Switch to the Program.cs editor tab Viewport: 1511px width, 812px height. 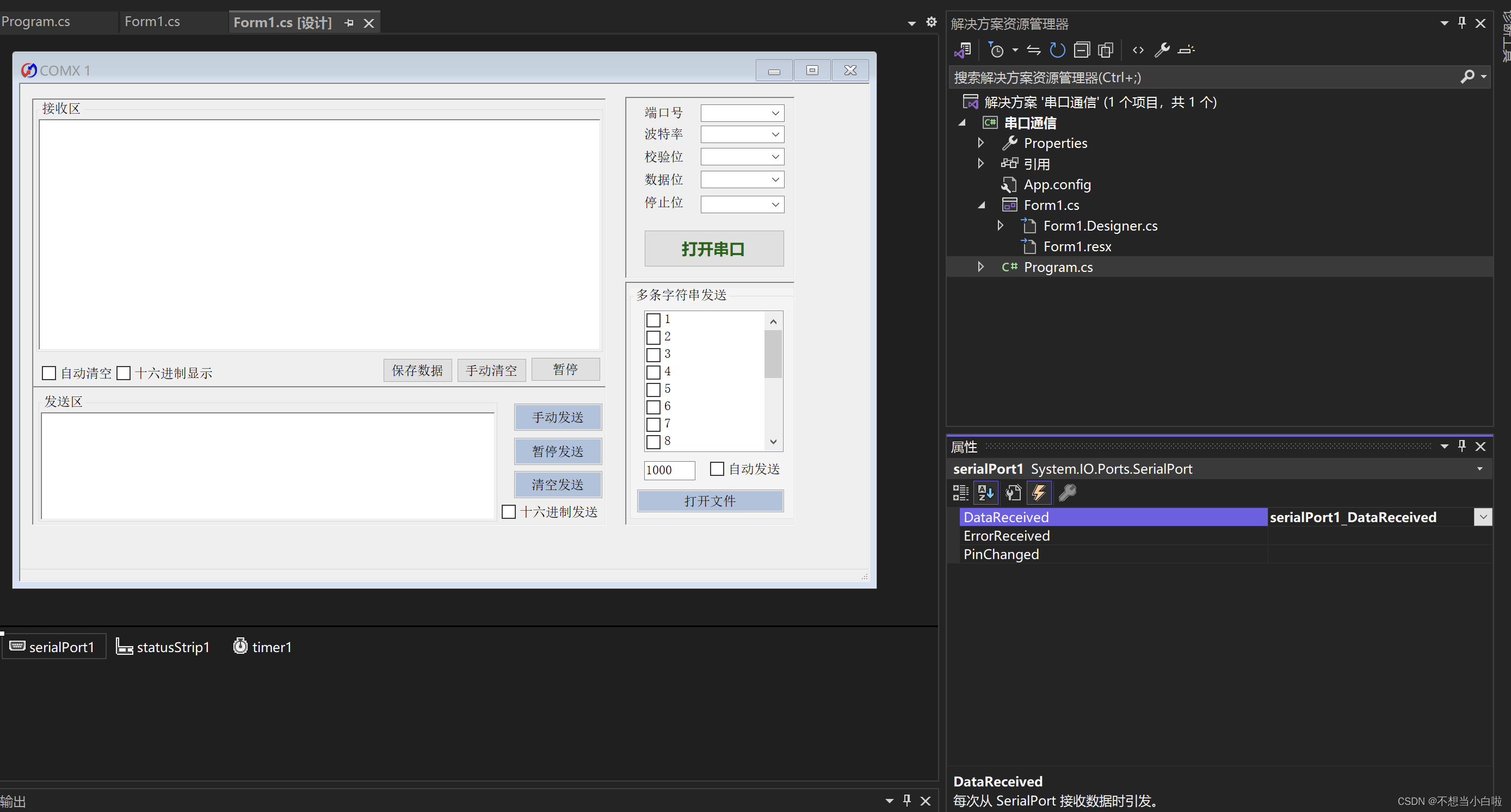pos(36,22)
